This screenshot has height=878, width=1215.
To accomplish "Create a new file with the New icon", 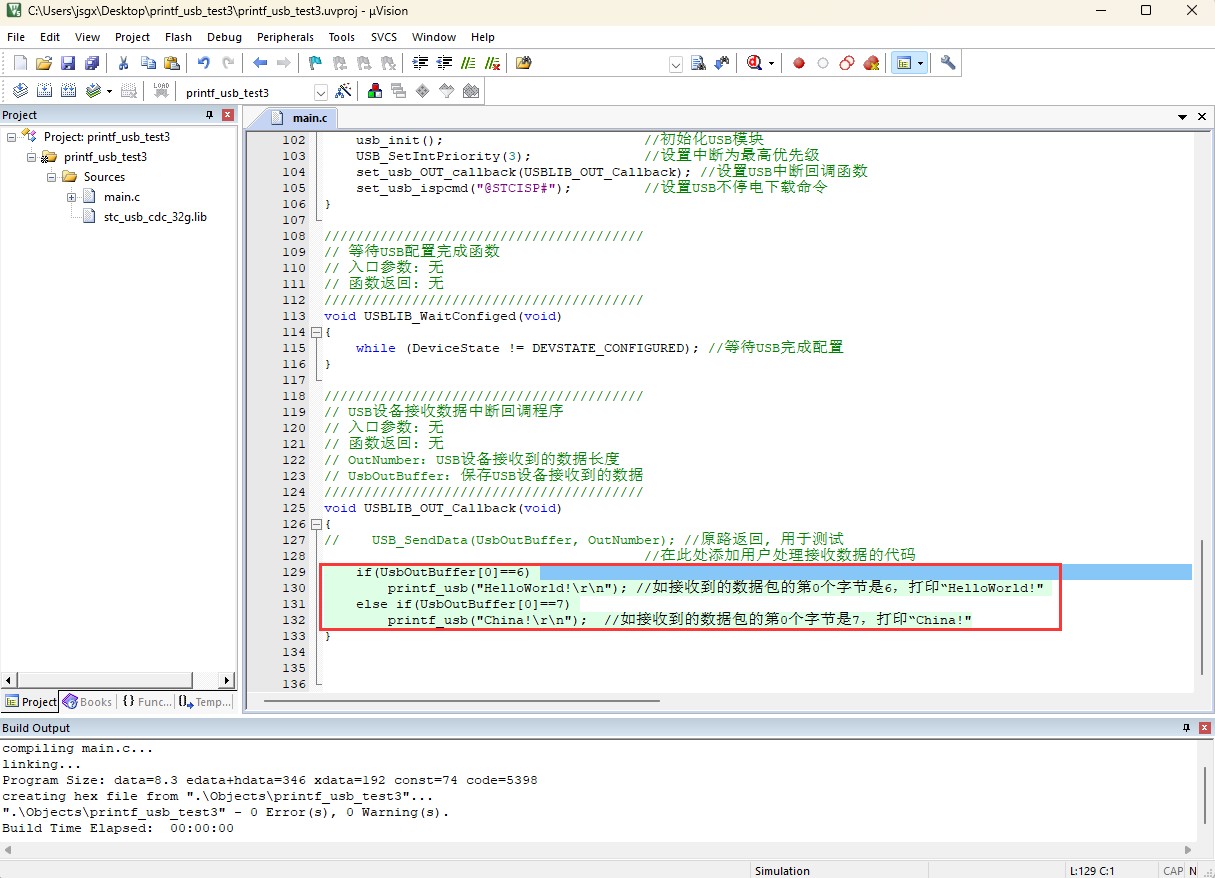I will [20, 63].
